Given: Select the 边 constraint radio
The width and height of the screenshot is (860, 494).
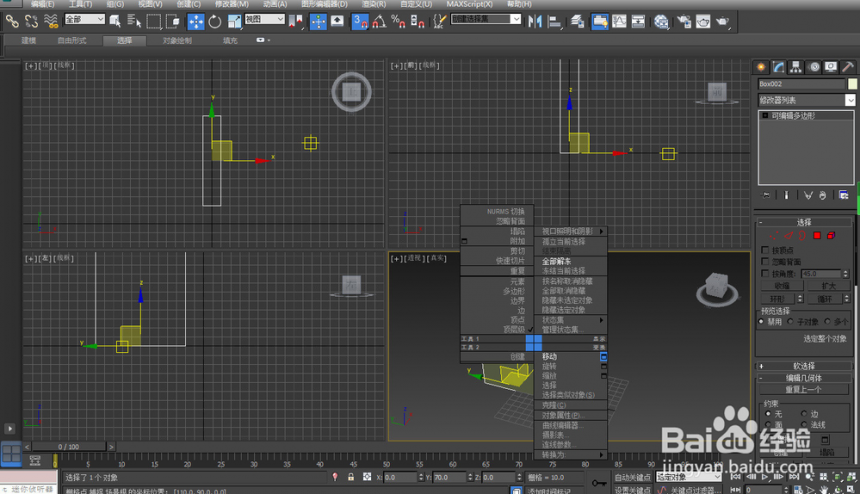Looking at the screenshot, I should [x=804, y=413].
